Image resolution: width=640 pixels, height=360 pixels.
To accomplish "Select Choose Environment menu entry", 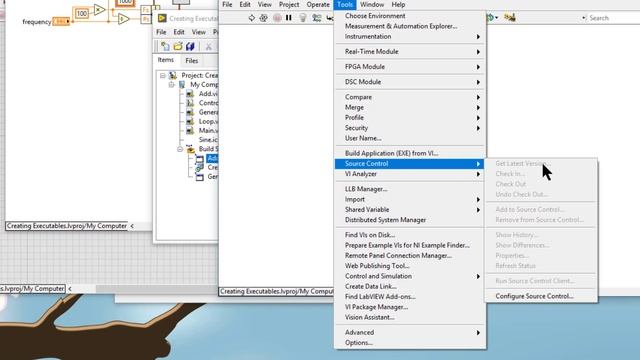I will [x=375, y=16].
